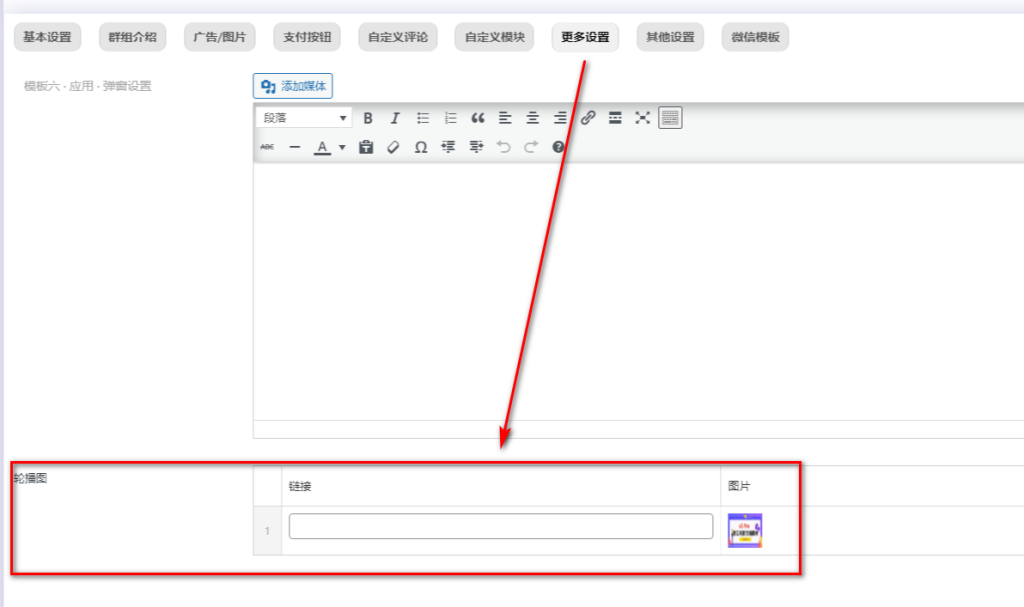
Task: Expand the text color picker arrow
Action: (342, 148)
